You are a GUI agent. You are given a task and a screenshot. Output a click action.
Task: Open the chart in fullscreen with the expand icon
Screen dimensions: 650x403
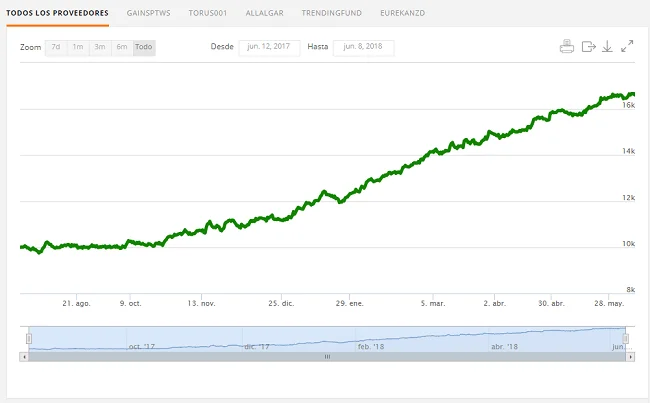pos(627,46)
